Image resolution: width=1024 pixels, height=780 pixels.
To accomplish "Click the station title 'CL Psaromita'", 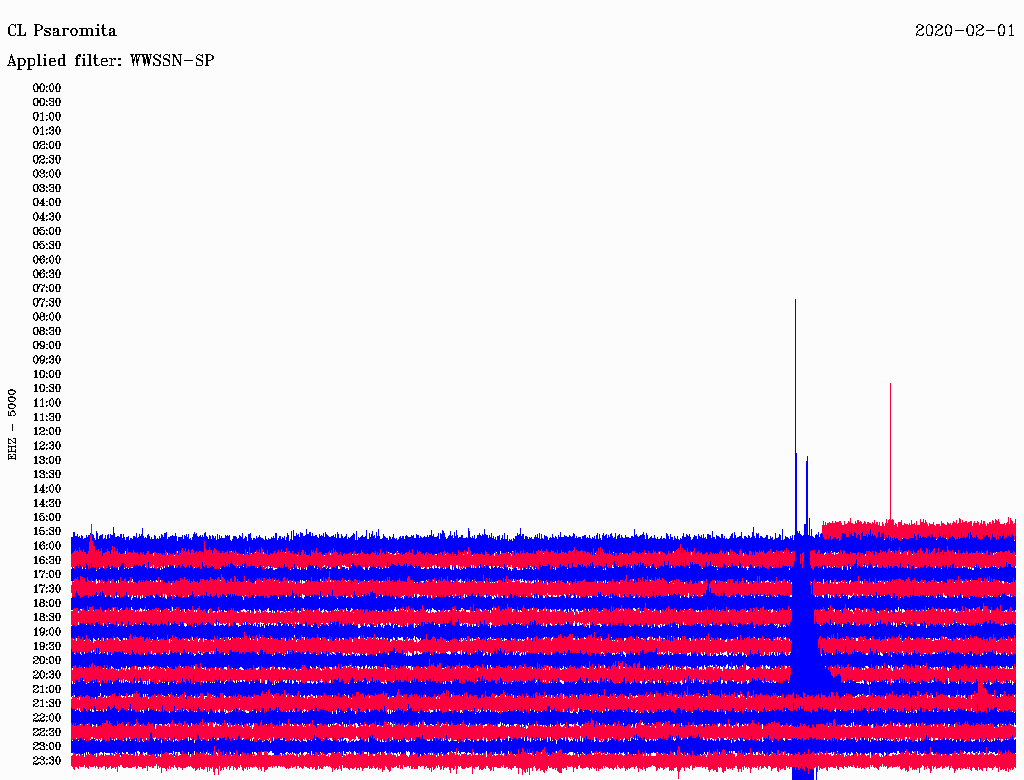I will click(62, 31).
